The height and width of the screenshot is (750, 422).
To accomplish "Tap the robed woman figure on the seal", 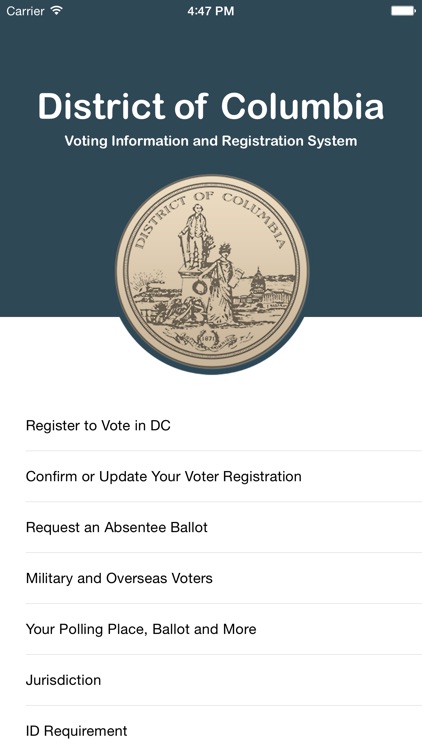I will (x=221, y=285).
